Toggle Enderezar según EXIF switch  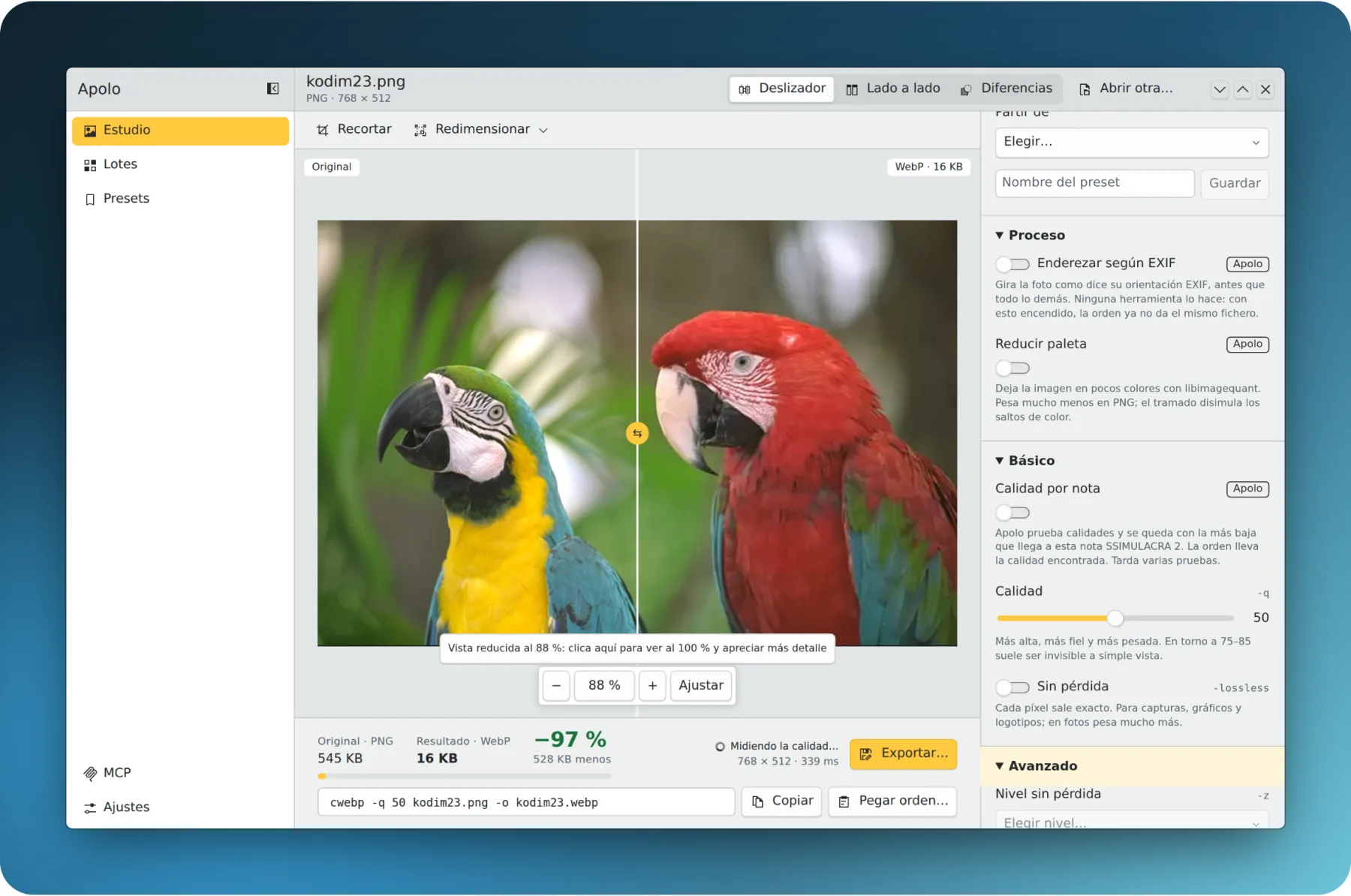point(1012,264)
